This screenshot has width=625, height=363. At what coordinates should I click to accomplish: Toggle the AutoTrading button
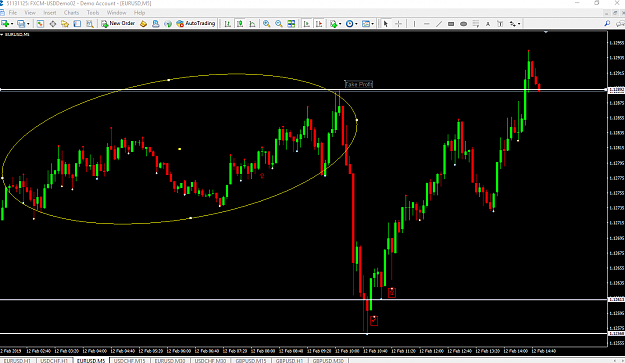pyautogui.click(x=196, y=24)
